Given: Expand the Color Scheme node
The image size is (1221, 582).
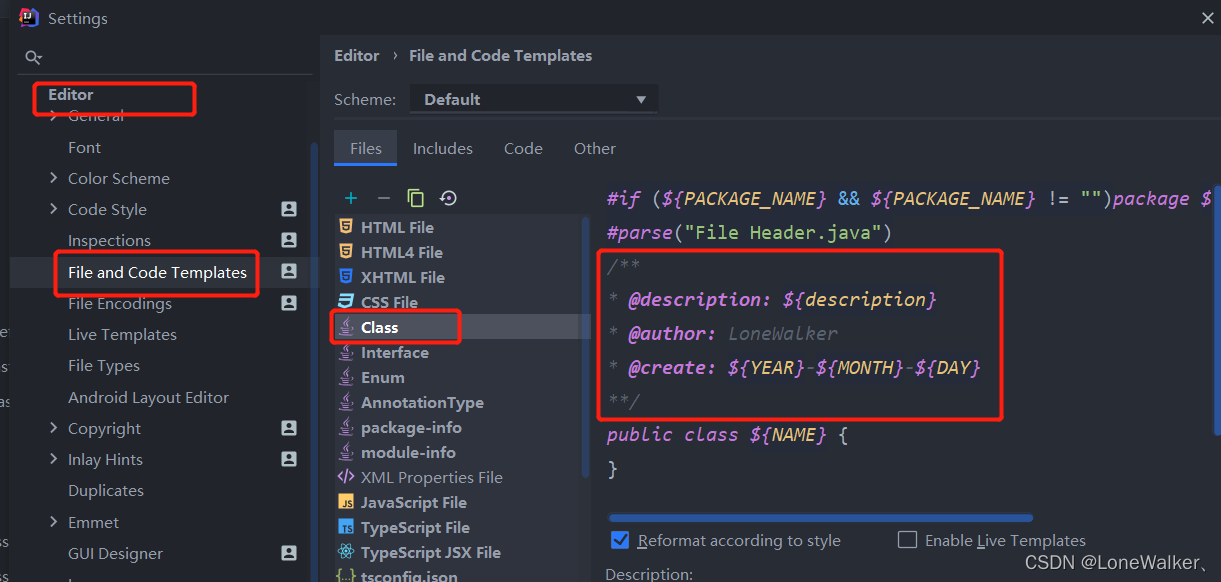Looking at the screenshot, I should [x=55, y=178].
